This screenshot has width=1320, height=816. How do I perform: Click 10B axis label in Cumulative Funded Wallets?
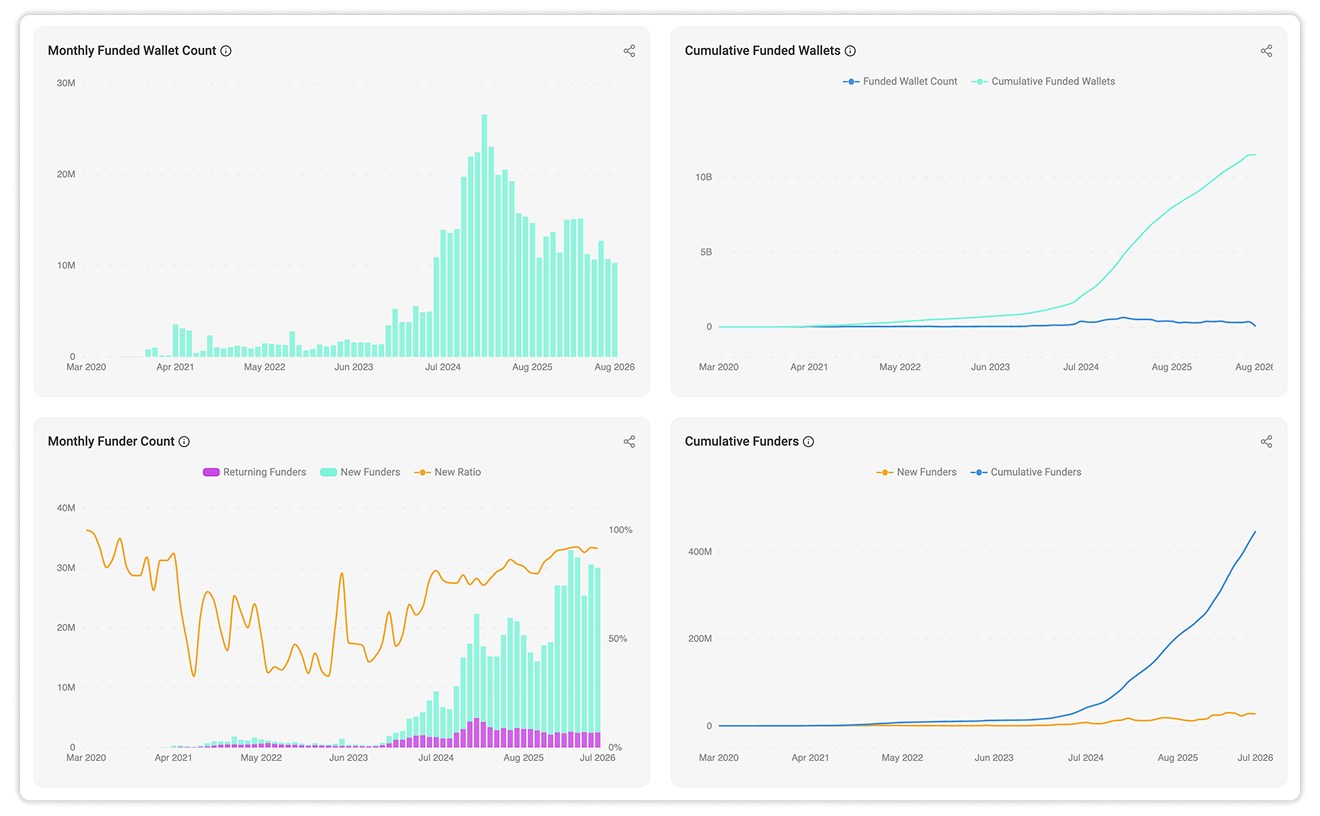703,177
